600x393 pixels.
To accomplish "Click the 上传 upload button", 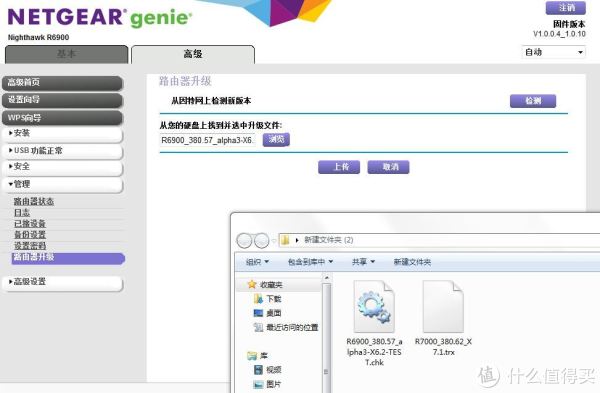I will coord(339,167).
